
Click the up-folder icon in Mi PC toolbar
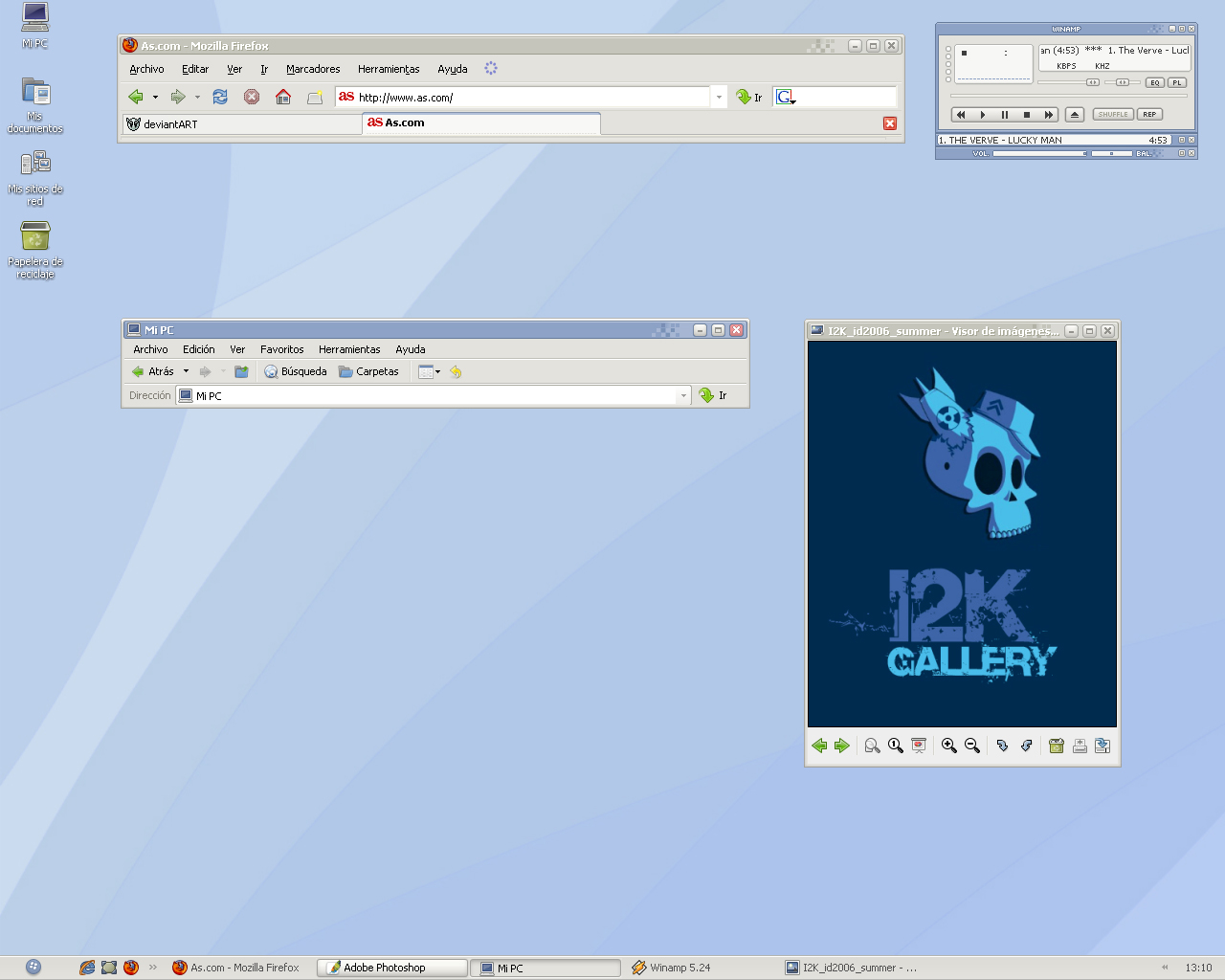coord(241,371)
